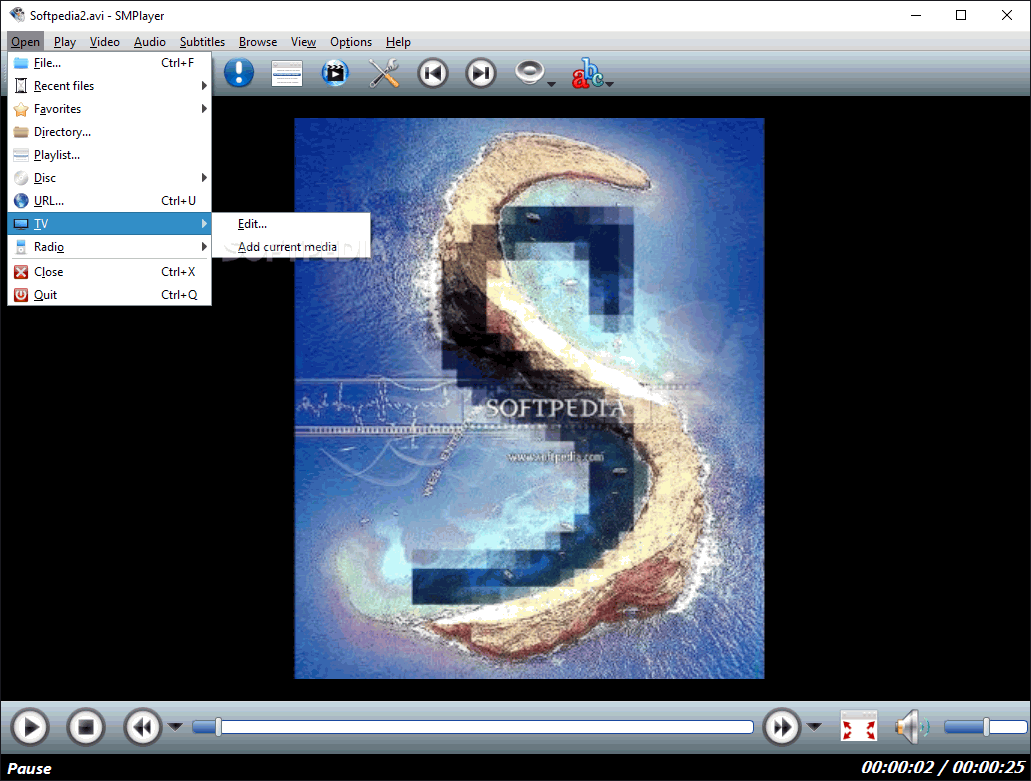Screen dimensions: 1031x781
Task: Rewind using the rewind button
Action: [143, 727]
